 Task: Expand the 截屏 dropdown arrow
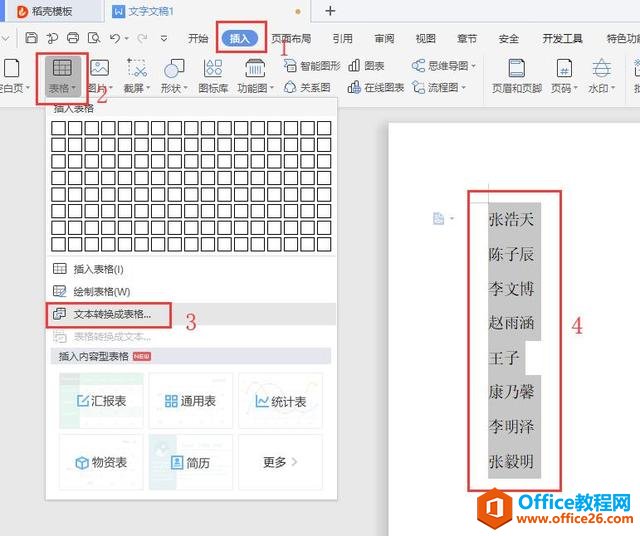click(148, 88)
